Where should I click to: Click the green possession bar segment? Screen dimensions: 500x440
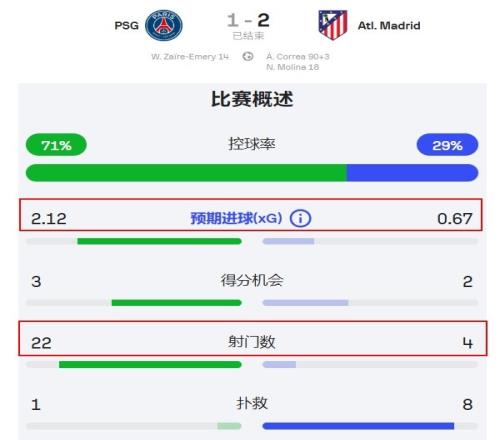click(186, 173)
